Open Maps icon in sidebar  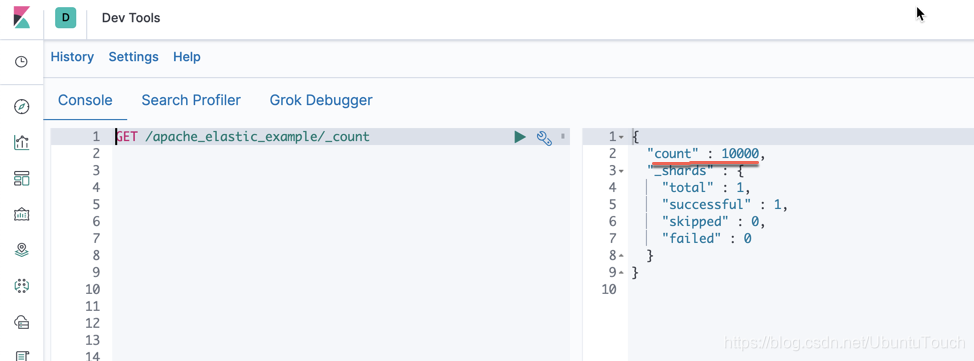(x=21, y=250)
